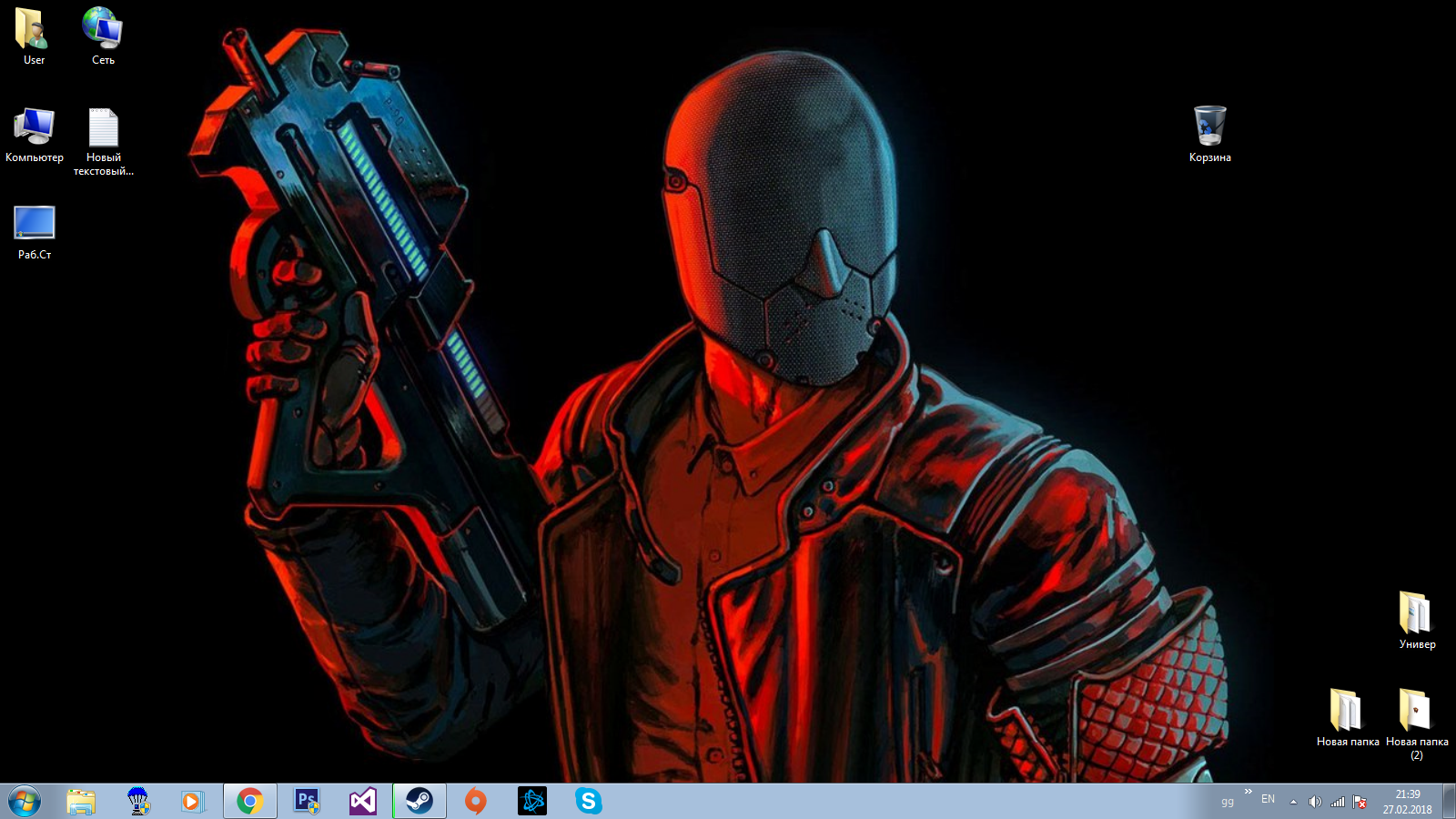
Task: Select the Универ folder
Action: point(1417,621)
